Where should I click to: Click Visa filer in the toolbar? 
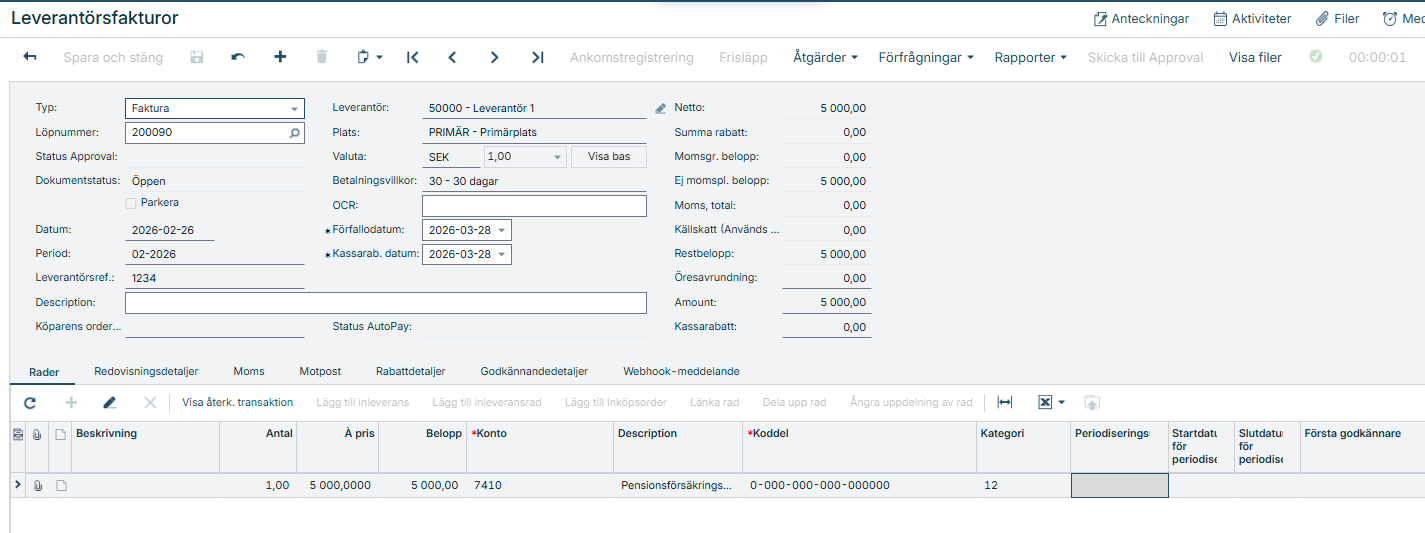pos(1255,57)
